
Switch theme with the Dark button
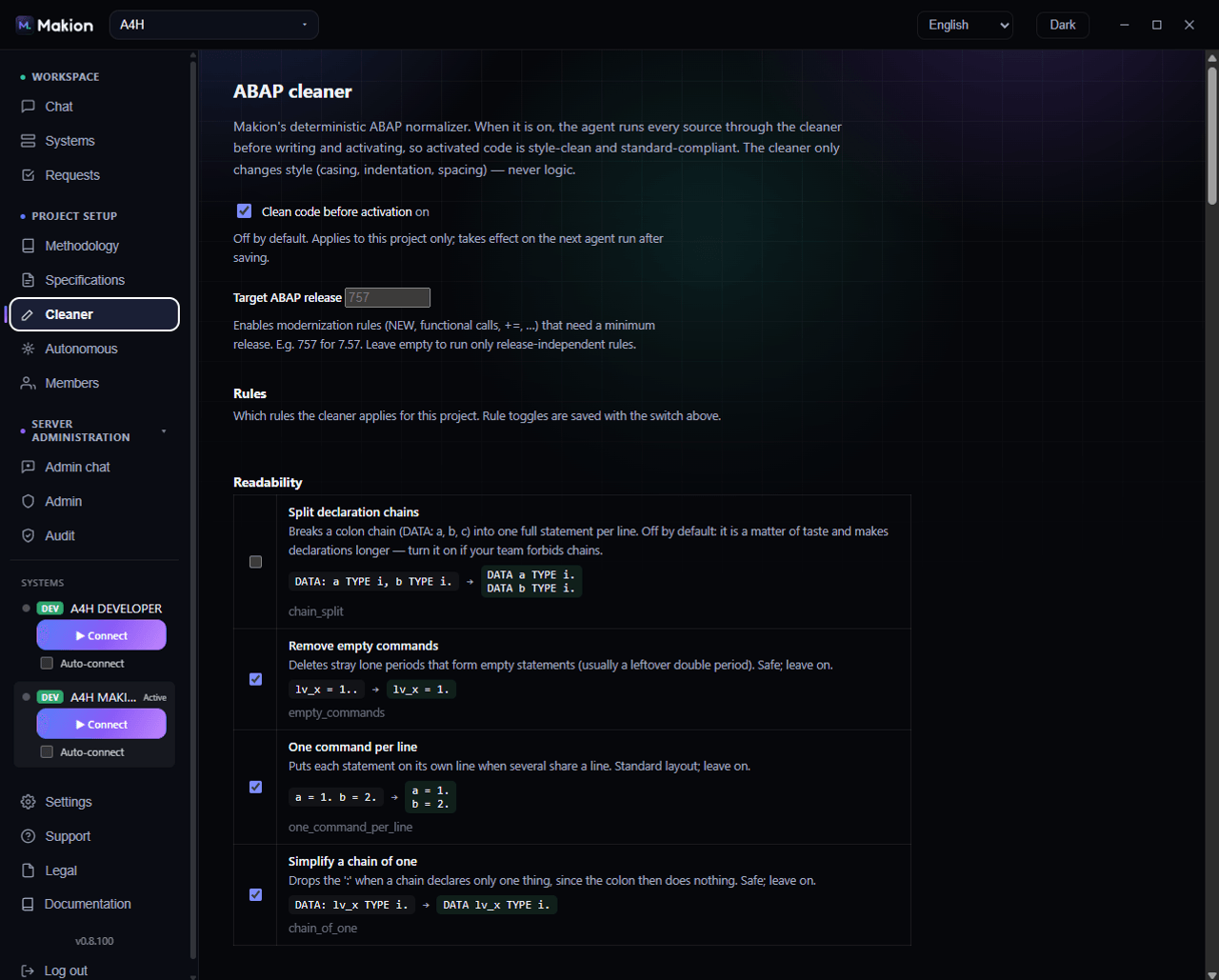click(1063, 25)
